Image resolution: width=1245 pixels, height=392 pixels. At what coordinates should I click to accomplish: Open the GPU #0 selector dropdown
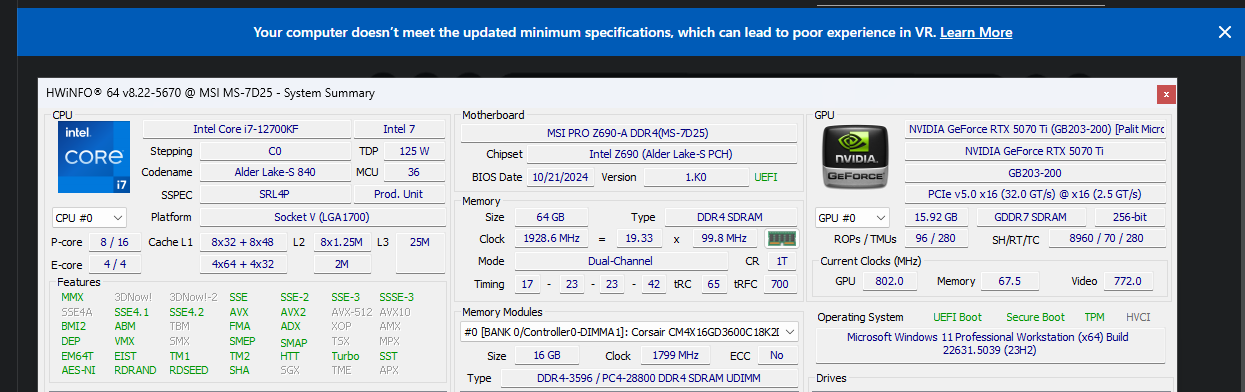[x=852, y=217]
